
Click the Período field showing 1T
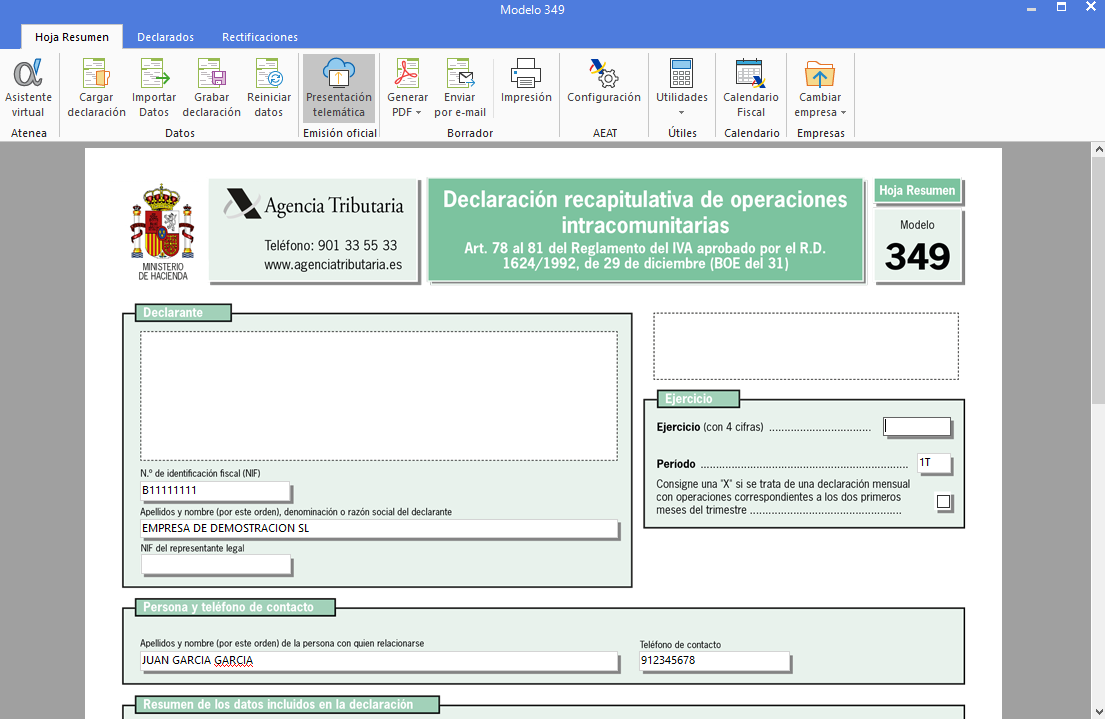(934, 462)
